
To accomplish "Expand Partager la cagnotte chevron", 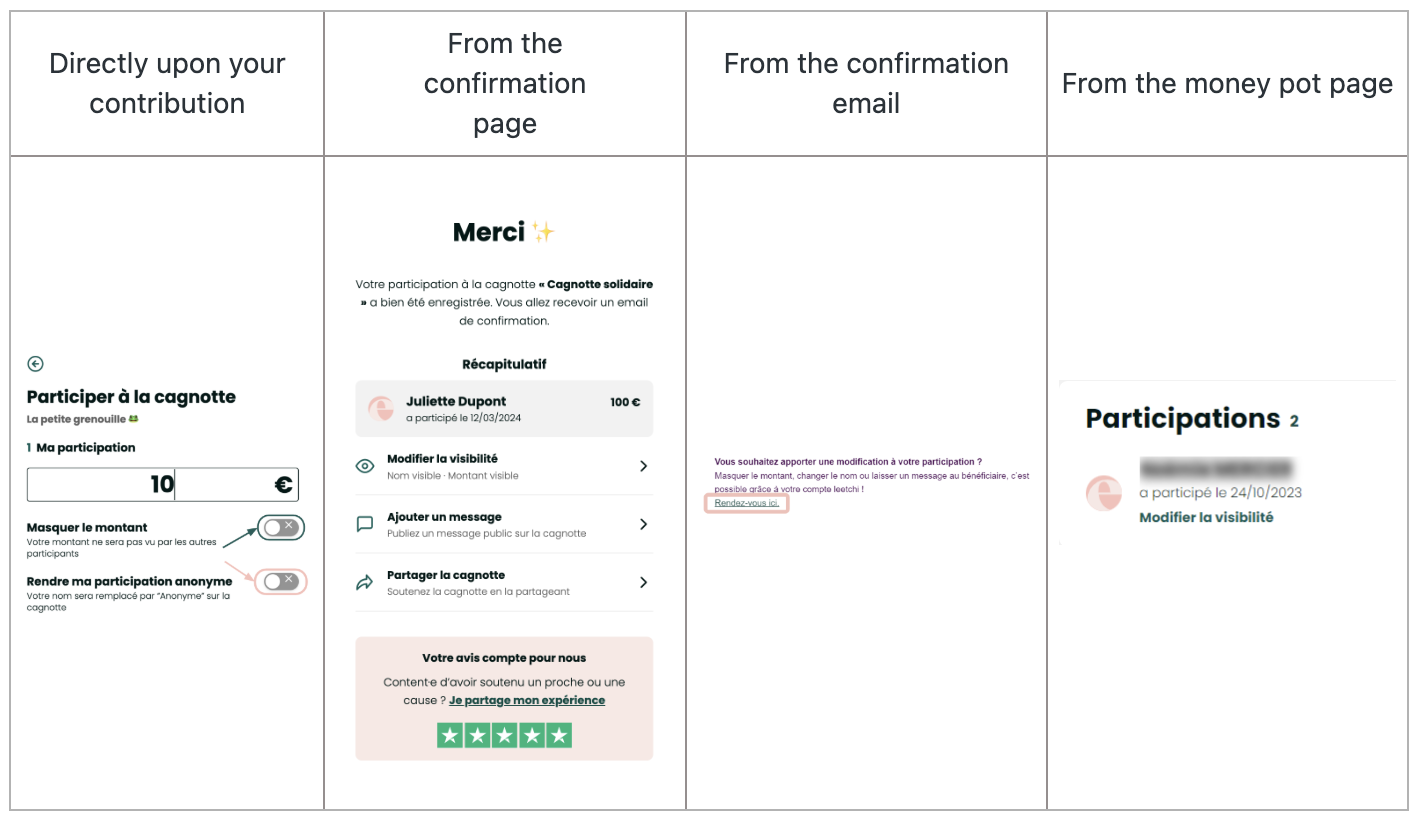I will pos(643,582).
